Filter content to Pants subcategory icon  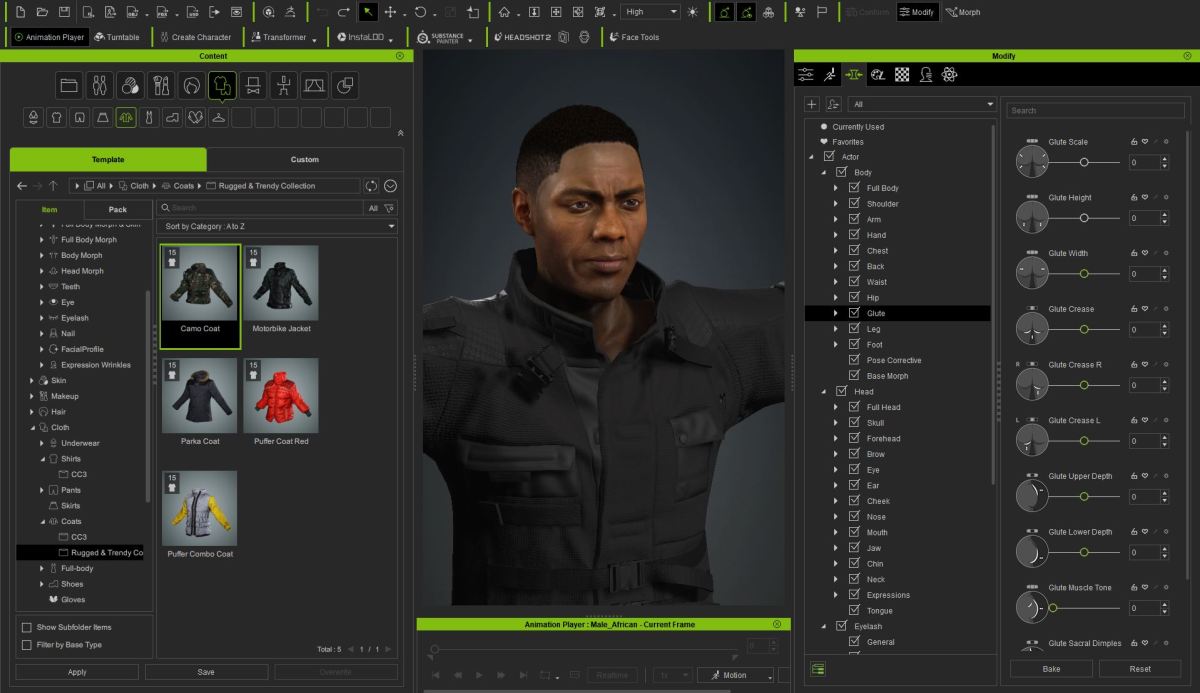[80, 118]
